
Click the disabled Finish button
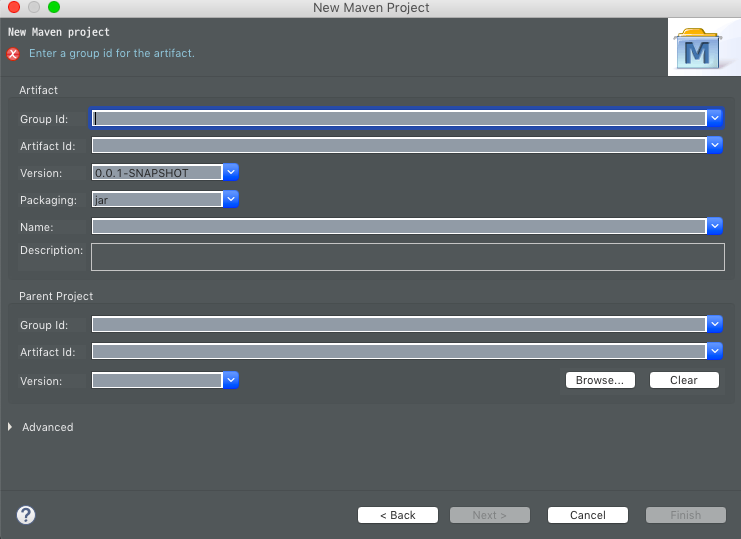[x=686, y=515]
